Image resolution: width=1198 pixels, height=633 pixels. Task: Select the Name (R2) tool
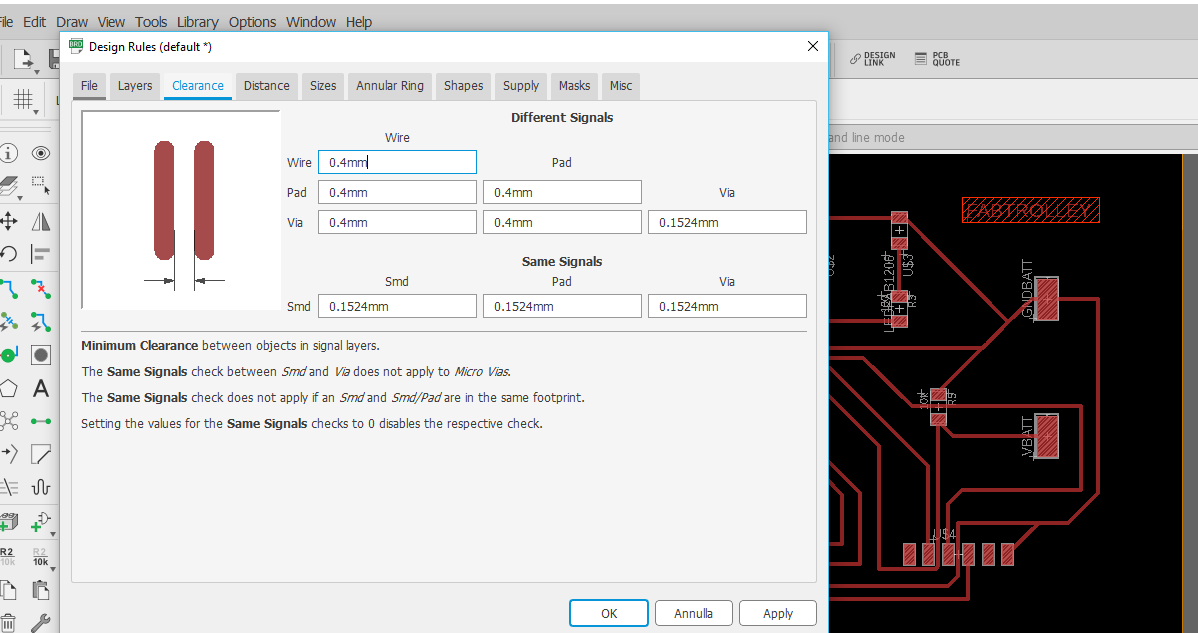pyautogui.click(x=7, y=556)
